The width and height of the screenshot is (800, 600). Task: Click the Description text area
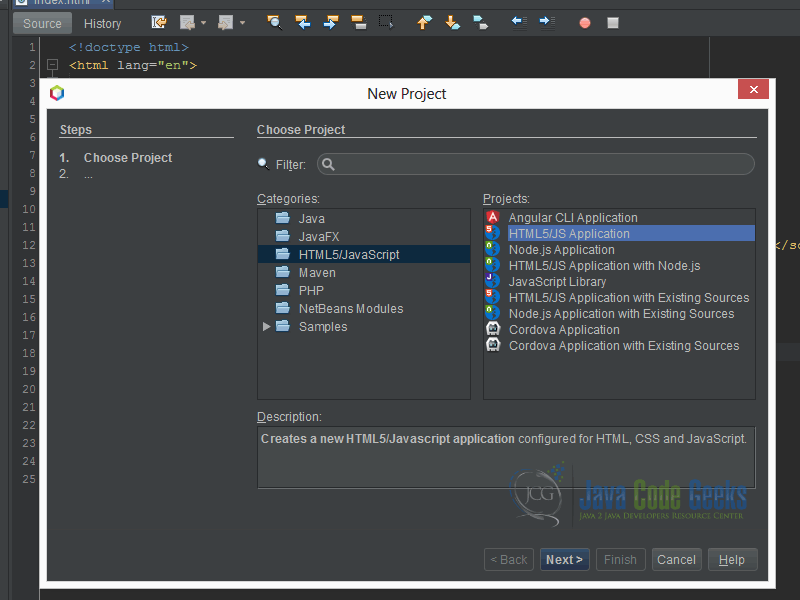tap(506, 457)
